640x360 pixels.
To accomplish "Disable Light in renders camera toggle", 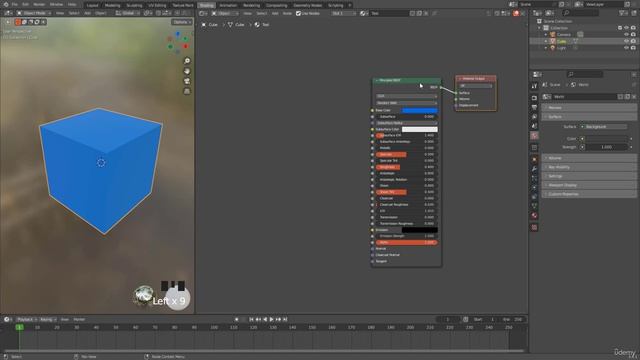I will point(633,48).
